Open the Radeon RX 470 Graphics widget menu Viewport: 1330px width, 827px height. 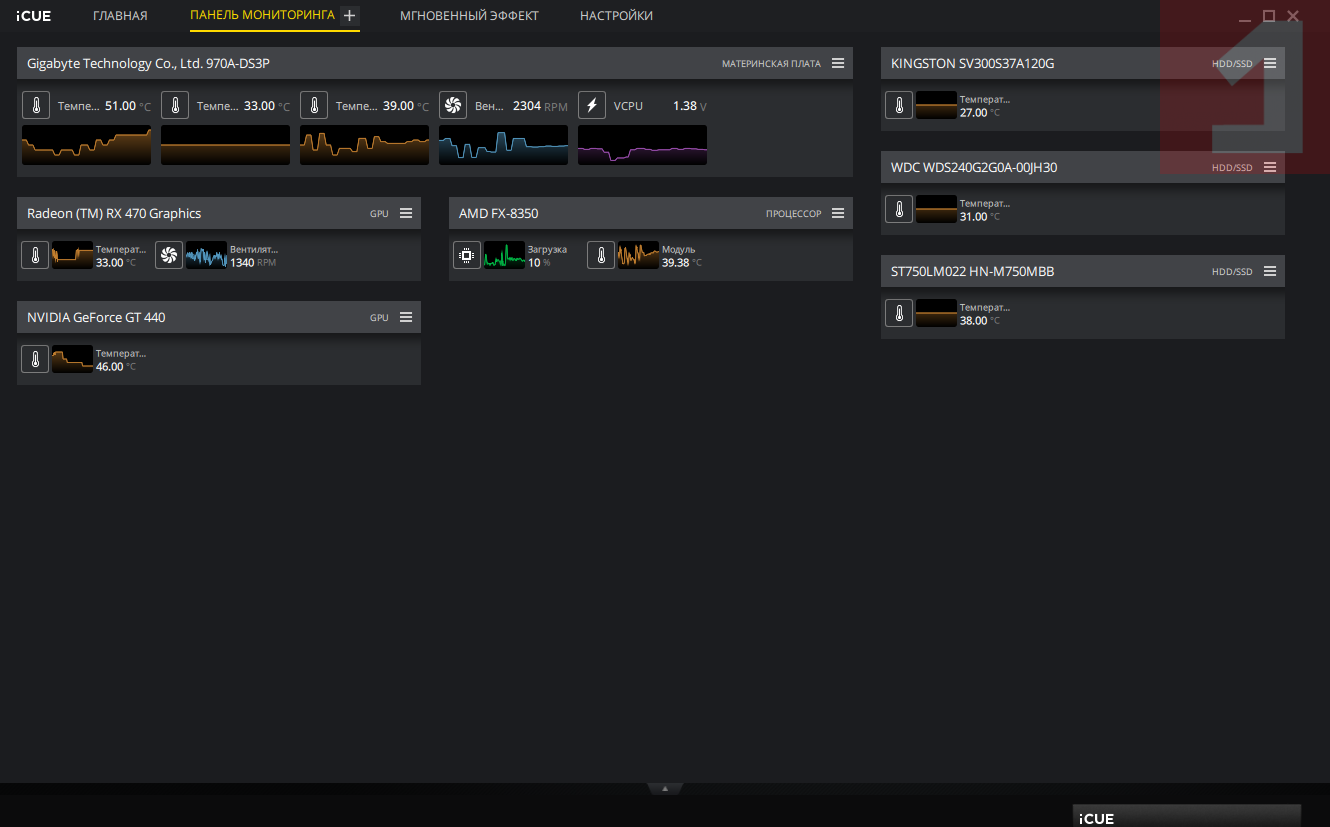tap(406, 213)
